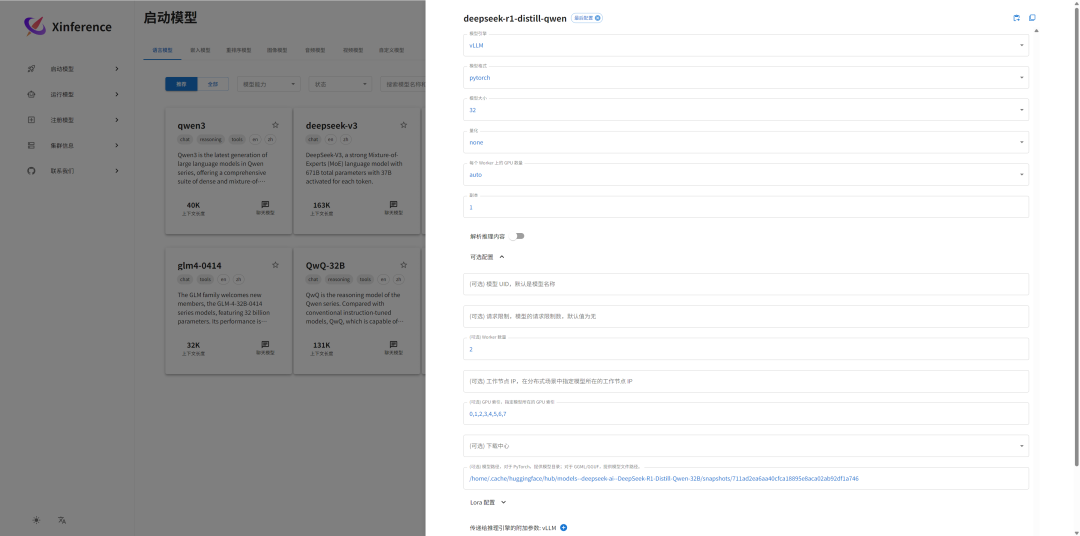Click the blue plus icon next to vLLM parameters
Screen dimensions: 1080x536
(x=563, y=528)
